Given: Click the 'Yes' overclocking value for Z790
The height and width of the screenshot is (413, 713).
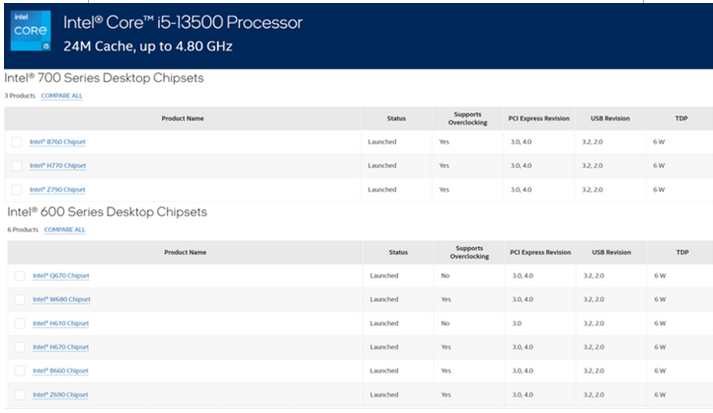Looking at the screenshot, I should [x=444, y=190].
